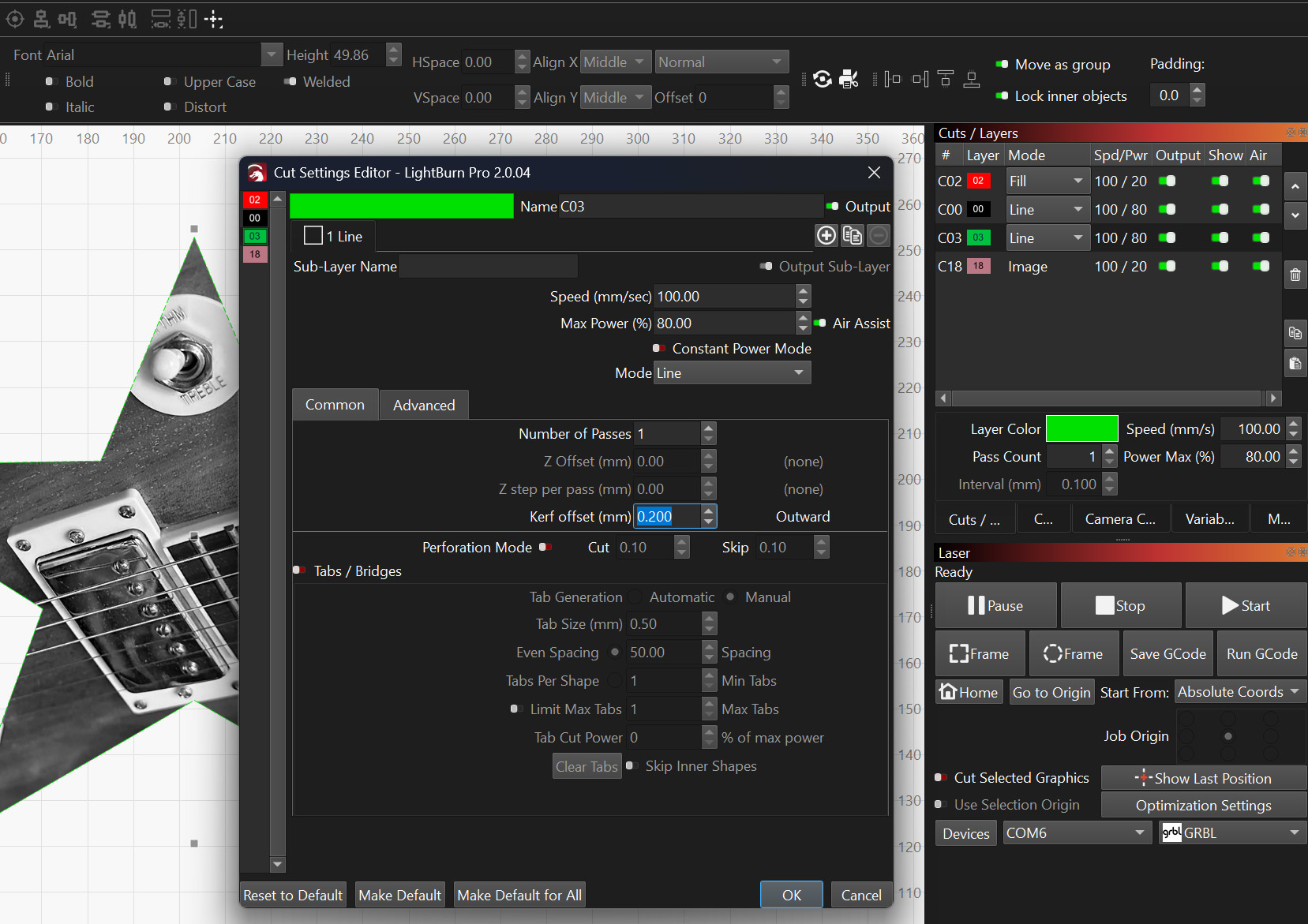Select the center-alignment target icon in toolbar
The height and width of the screenshot is (924, 1308).
click(14, 19)
